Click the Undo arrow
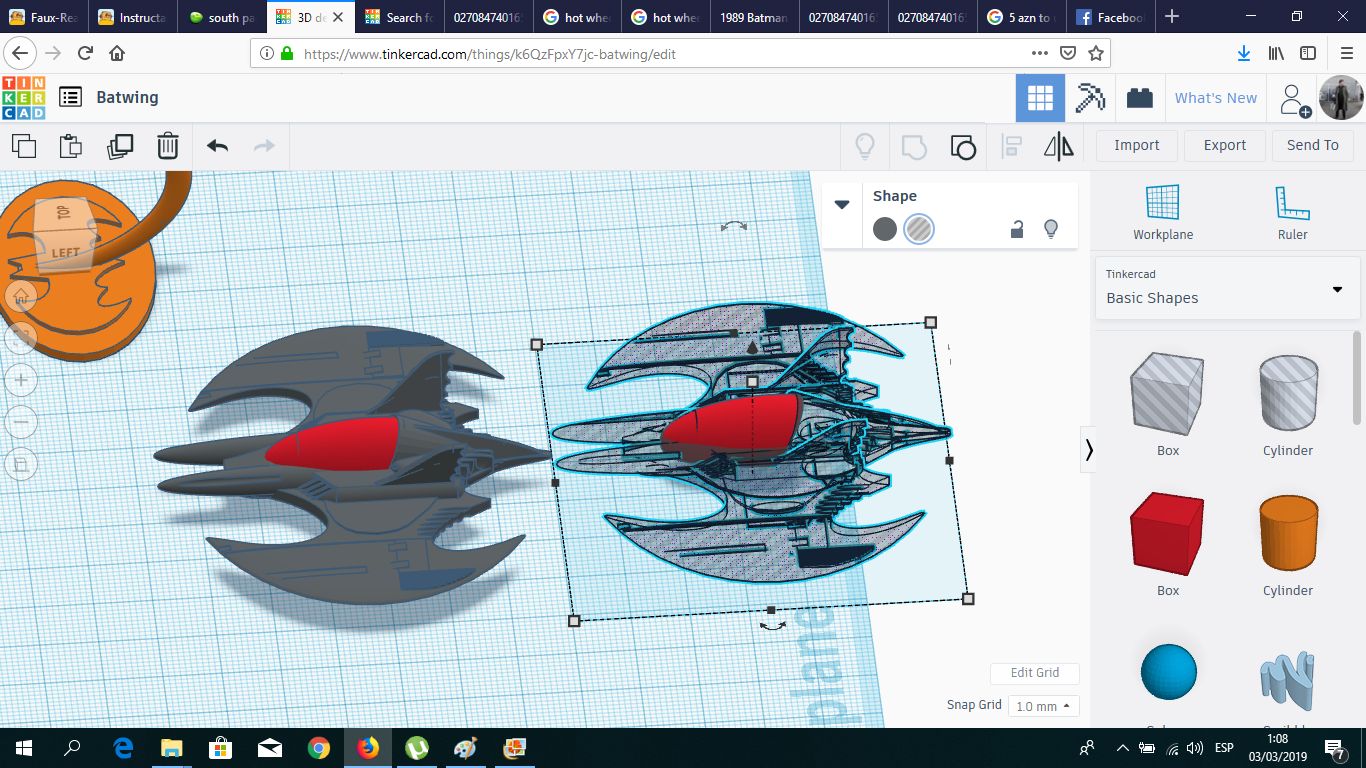 [x=217, y=146]
